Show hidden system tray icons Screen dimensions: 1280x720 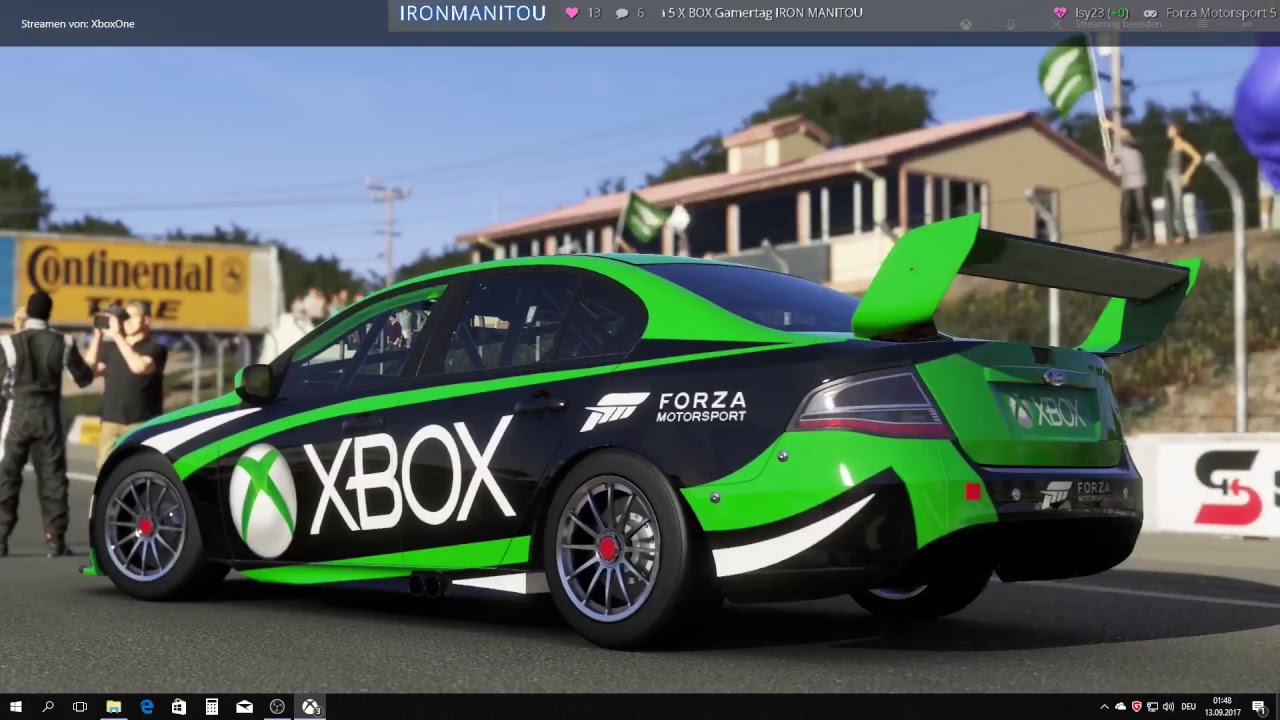pyautogui.click(x=1104, y=707)
